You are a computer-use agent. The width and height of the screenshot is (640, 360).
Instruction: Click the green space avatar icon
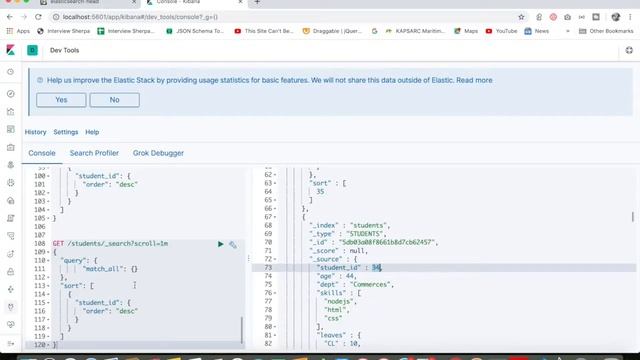[32, 50]
